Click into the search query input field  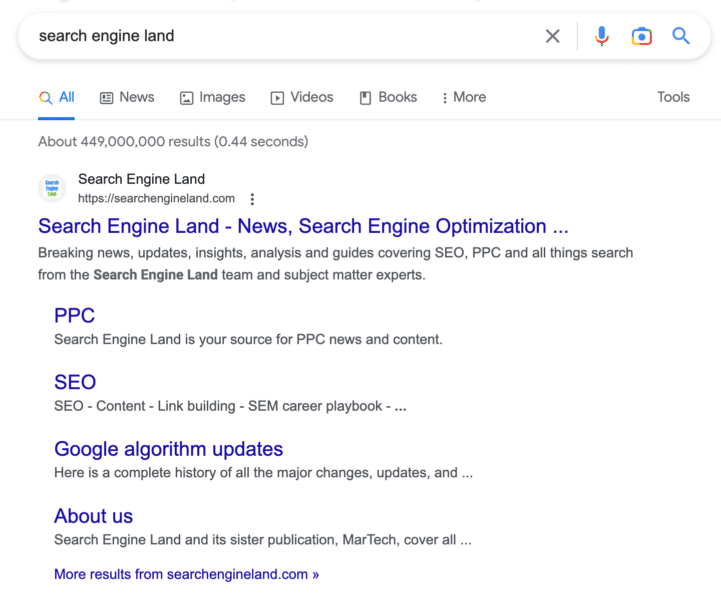point(280,36)
